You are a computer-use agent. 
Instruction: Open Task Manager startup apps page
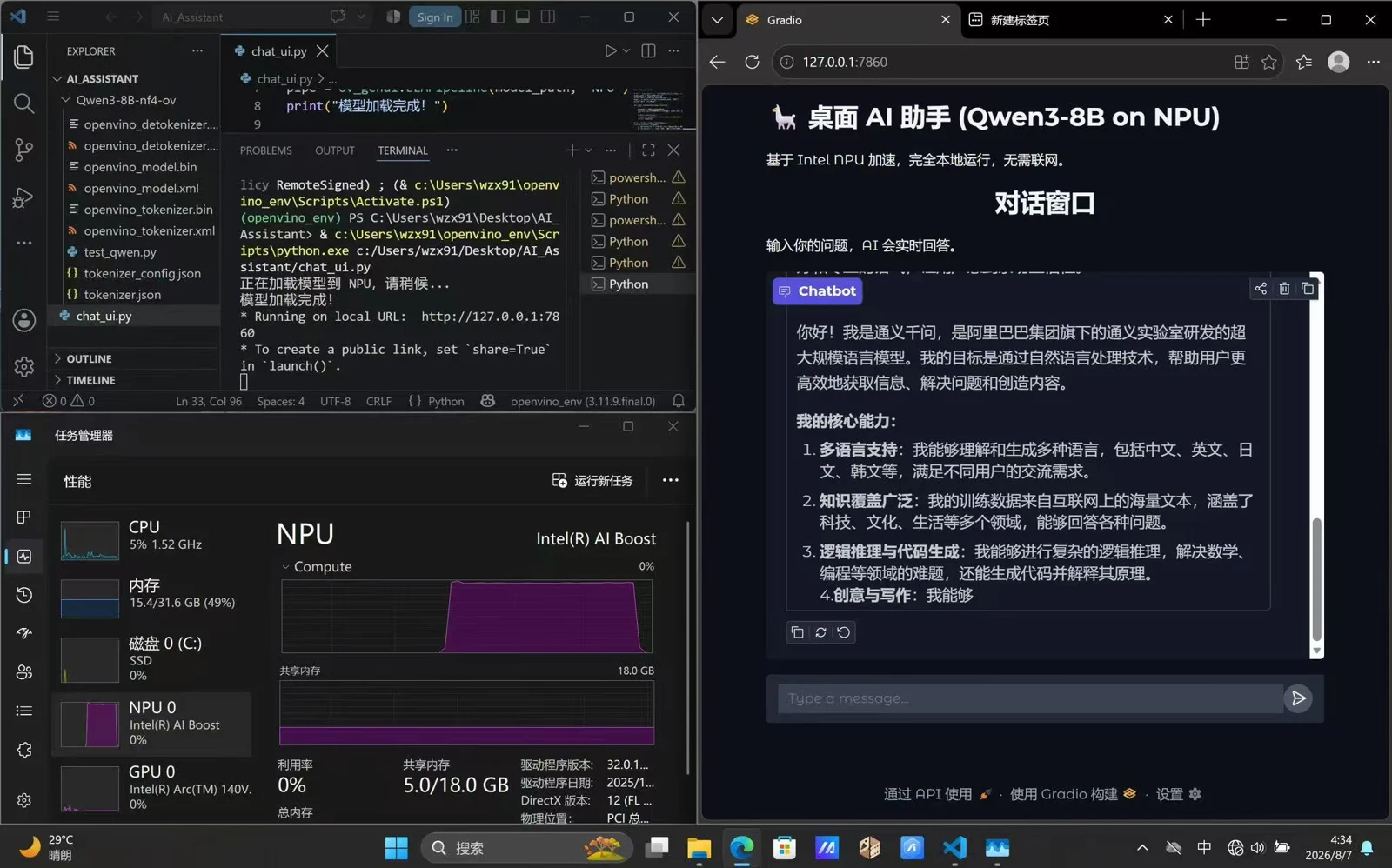[24, 633]
